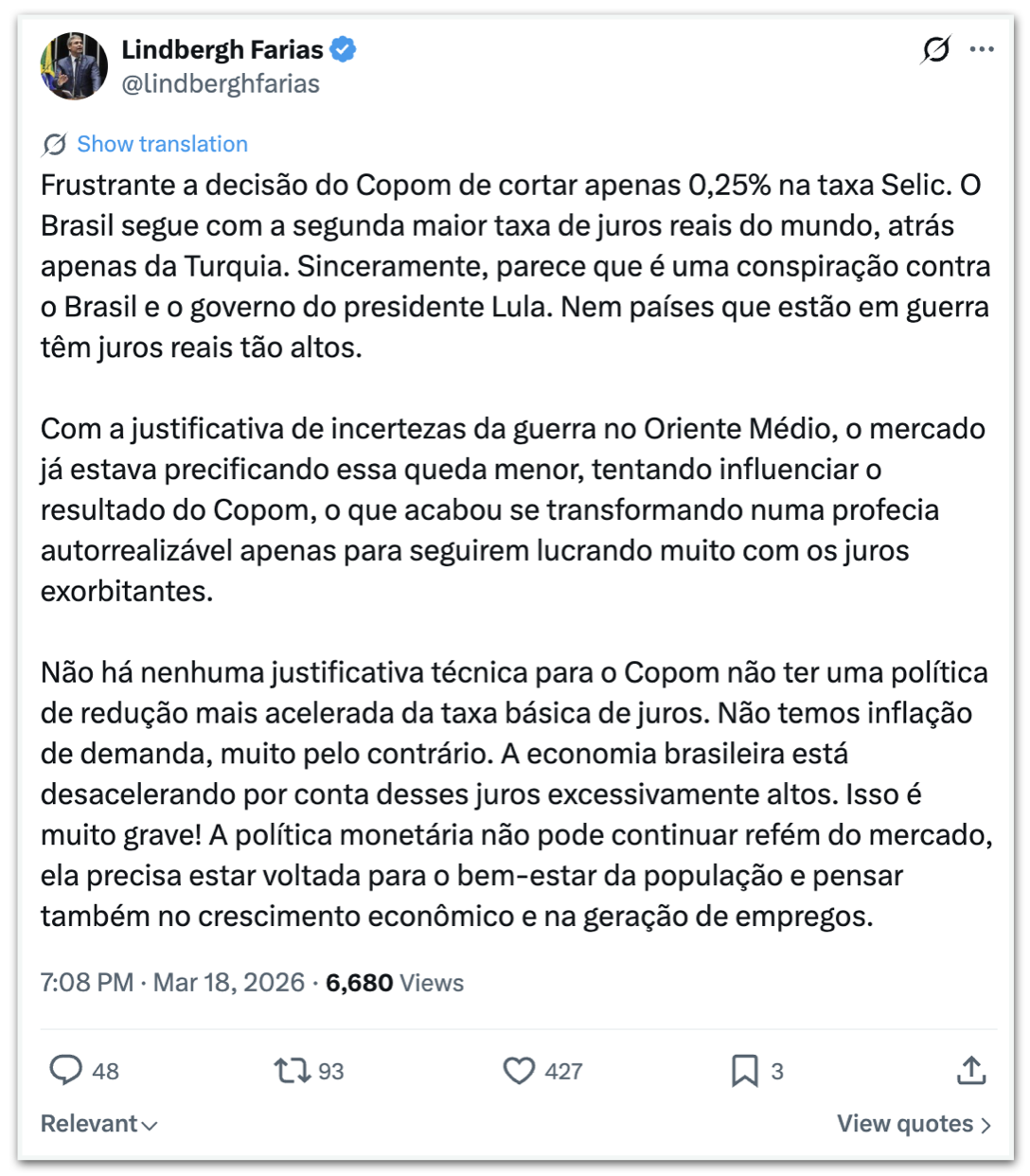The height and width of the screenshot is (1176, 1030).
Task: Click the 93 reposts count
Action: point(331,1071)
